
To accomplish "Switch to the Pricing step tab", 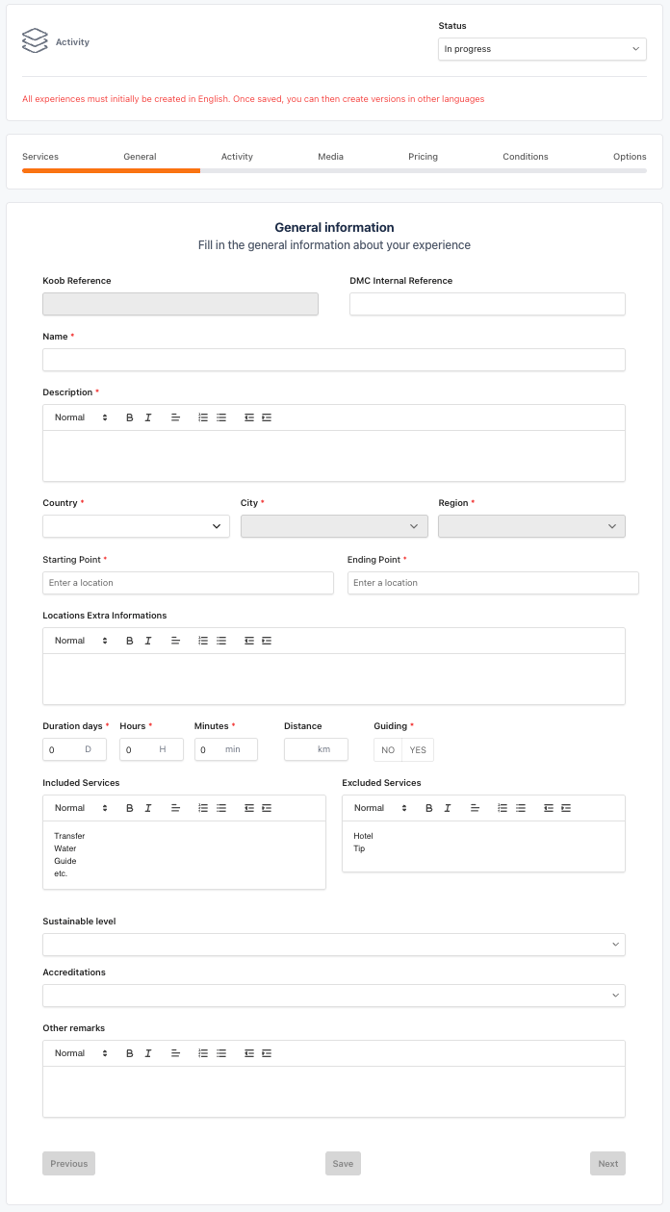I will 423,157.
